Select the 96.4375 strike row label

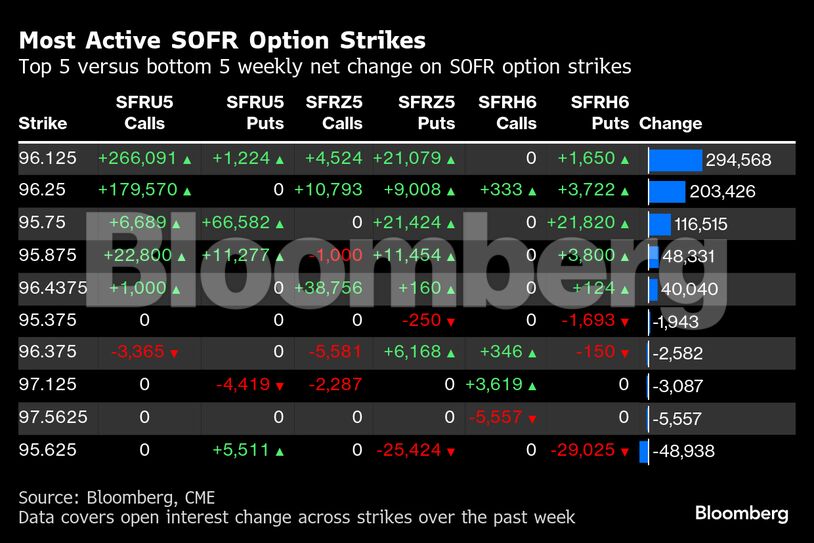(x=50, y=289)
